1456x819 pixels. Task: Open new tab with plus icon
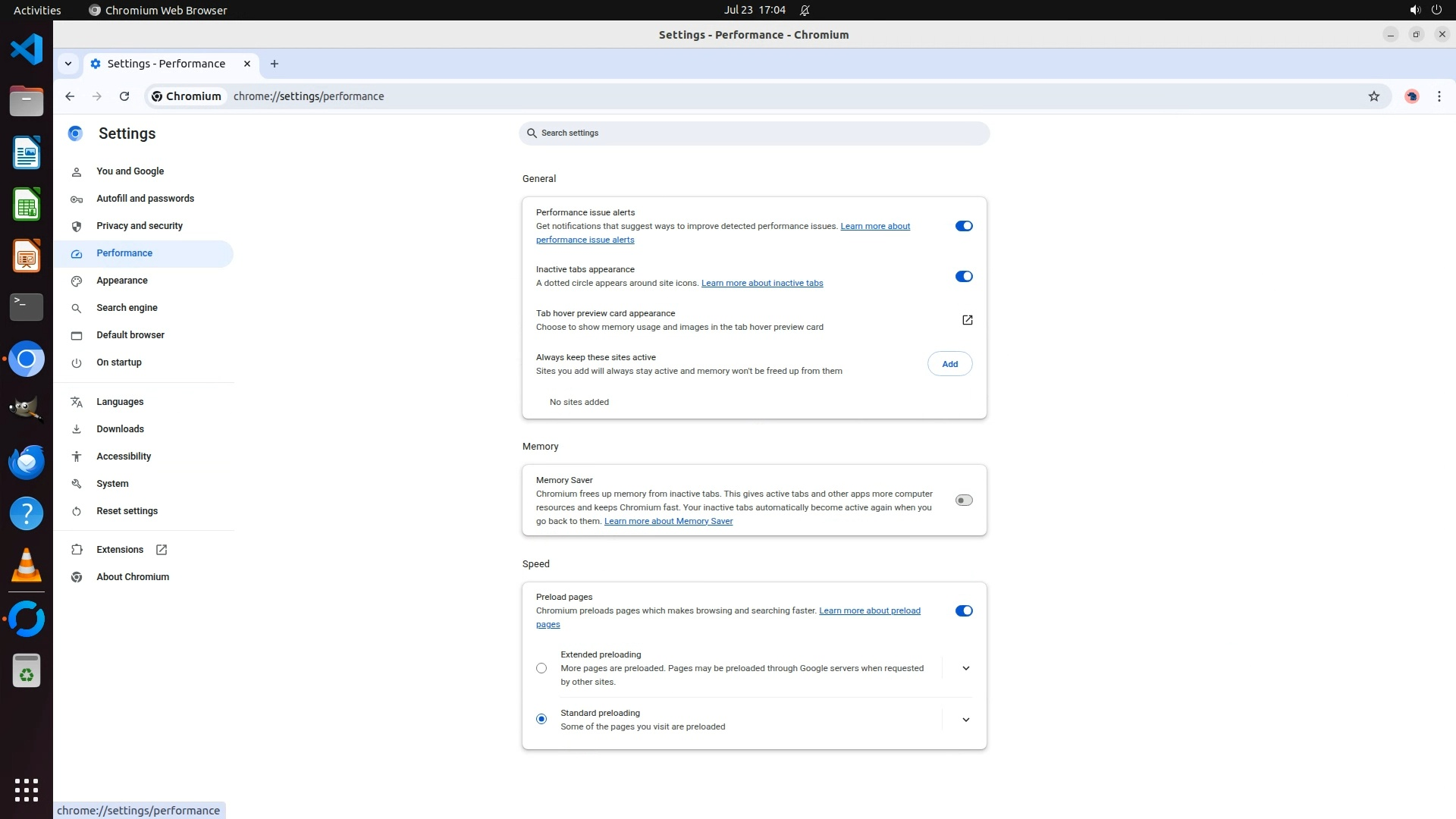tap(275, 64)
